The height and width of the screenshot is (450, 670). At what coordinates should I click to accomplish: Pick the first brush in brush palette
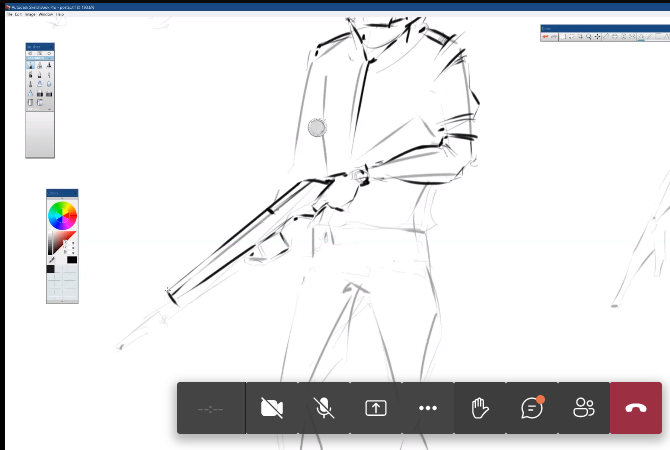30,66
